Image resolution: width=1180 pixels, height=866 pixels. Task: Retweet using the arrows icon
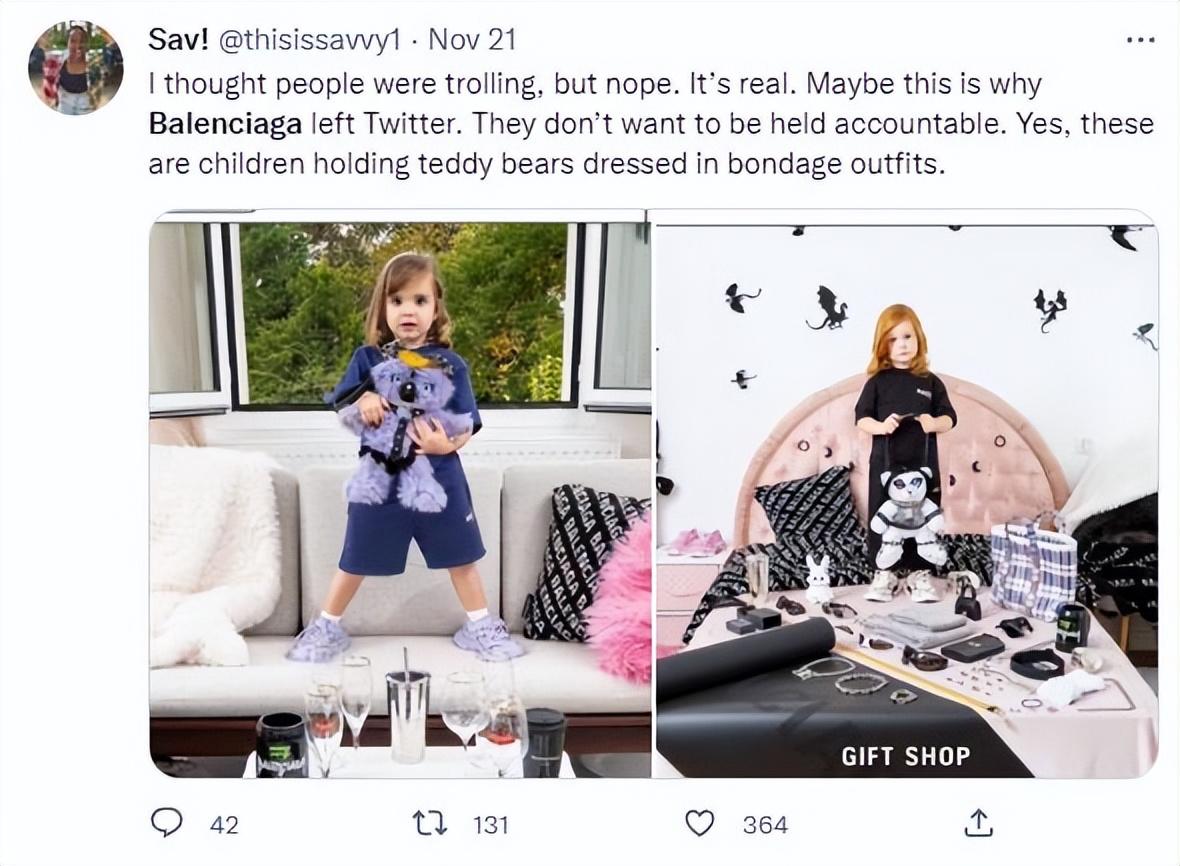point(430,823)
